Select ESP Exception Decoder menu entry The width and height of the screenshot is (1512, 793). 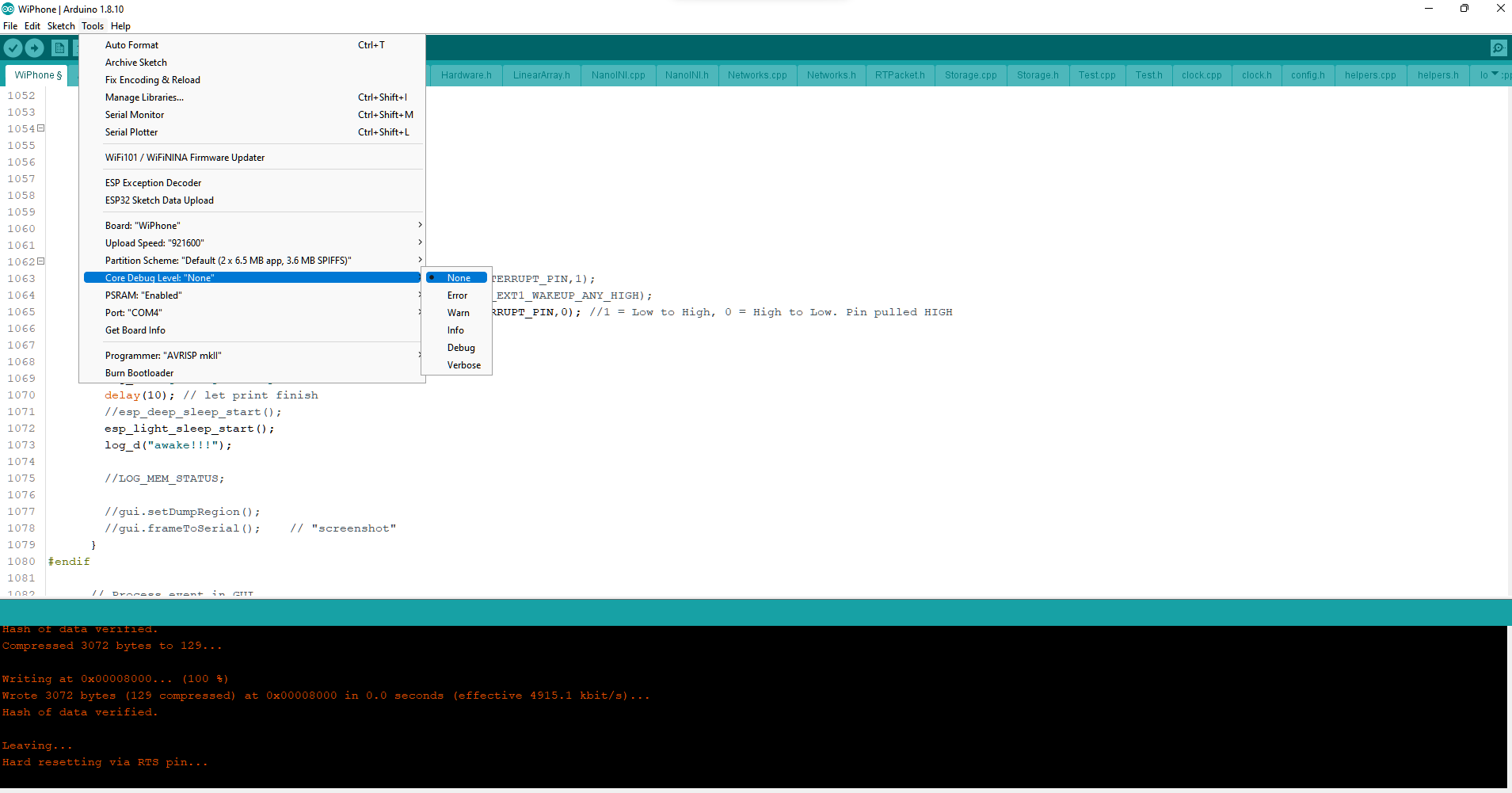click(x=153, y=183)
